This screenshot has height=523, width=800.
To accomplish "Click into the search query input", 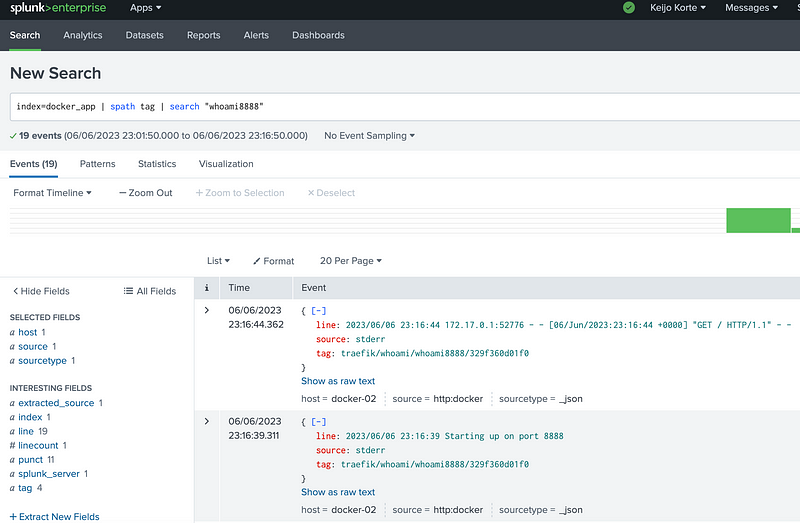I will [x=400, y=106].
